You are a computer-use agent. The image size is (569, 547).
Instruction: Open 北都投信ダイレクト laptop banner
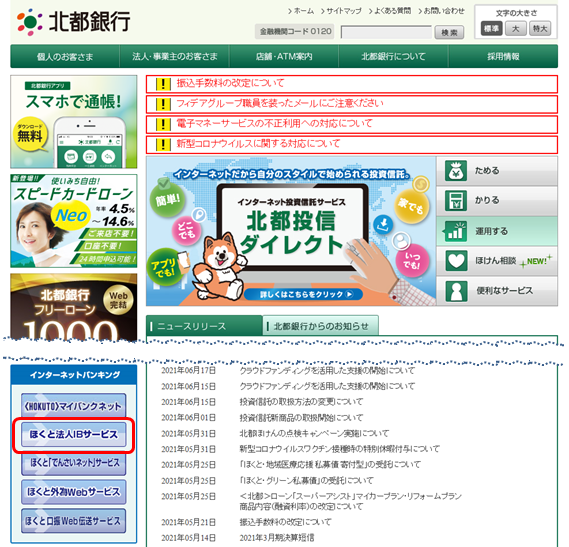pos(291,231)
